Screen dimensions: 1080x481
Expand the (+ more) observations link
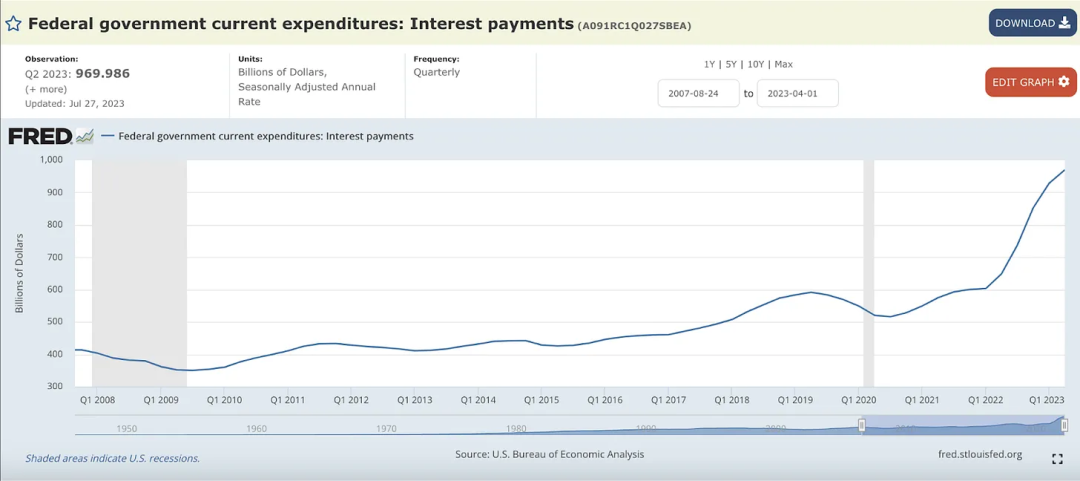[x=46, y=89]
